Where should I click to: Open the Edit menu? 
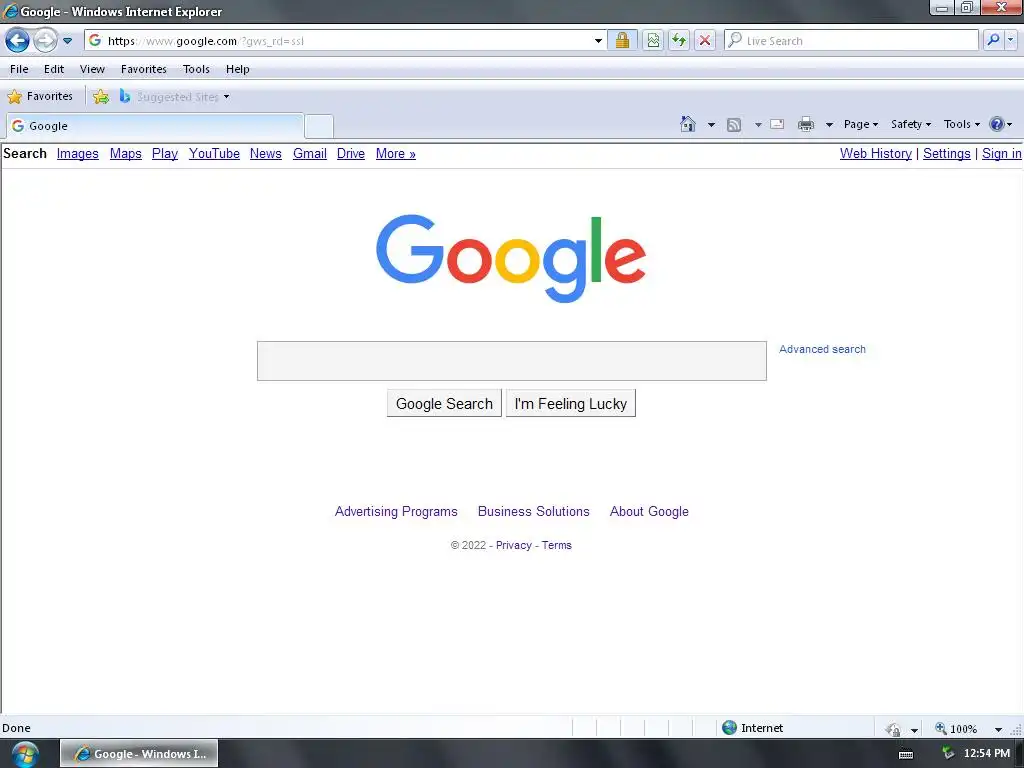tap(54, 69)
